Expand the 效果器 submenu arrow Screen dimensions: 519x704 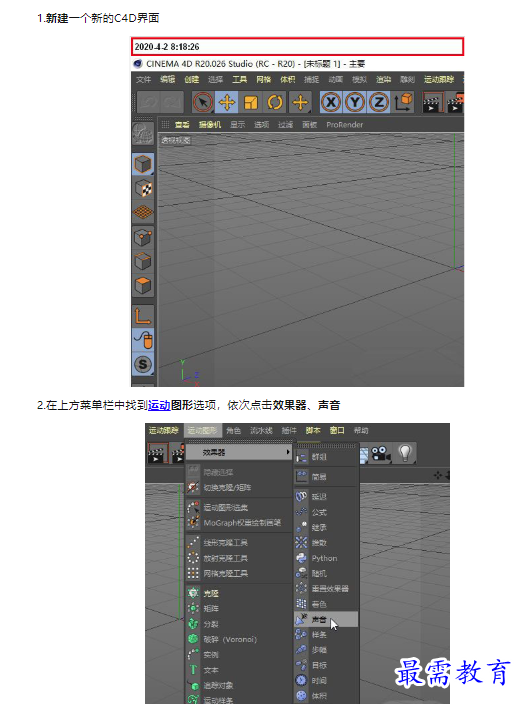point(288,452)
